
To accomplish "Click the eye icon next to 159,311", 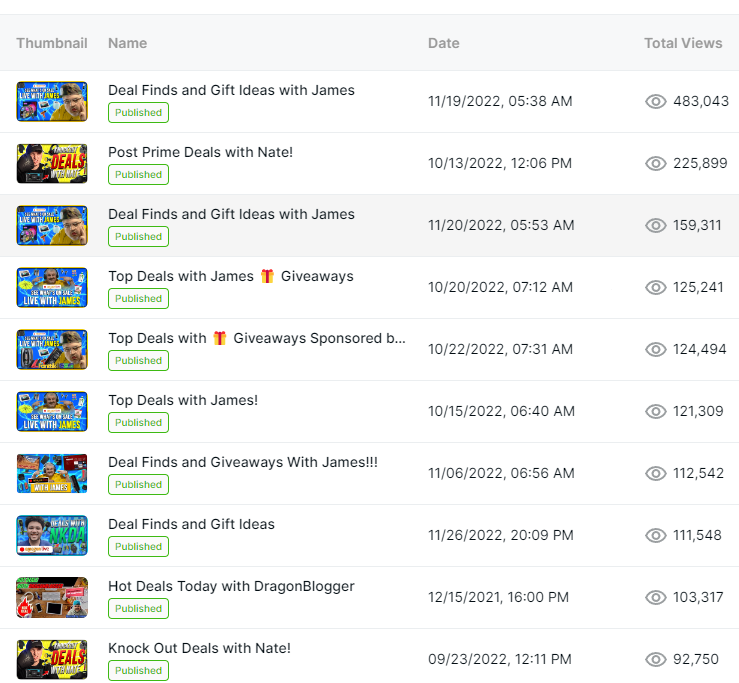I will point(656,225).
